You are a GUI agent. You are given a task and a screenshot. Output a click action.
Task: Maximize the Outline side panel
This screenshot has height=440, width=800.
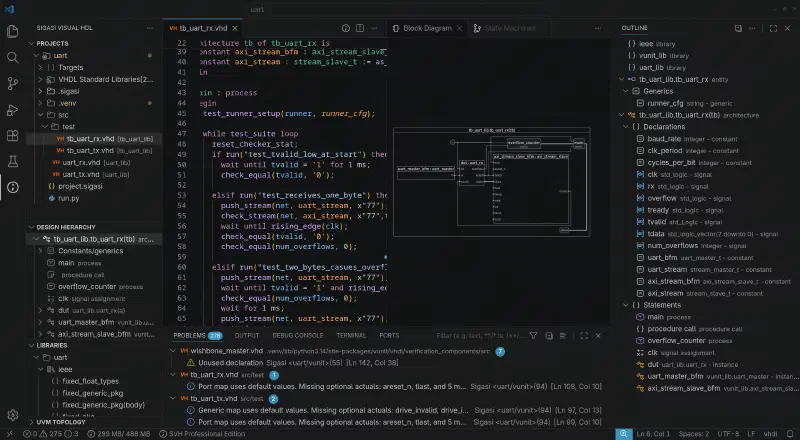(773, 28)
